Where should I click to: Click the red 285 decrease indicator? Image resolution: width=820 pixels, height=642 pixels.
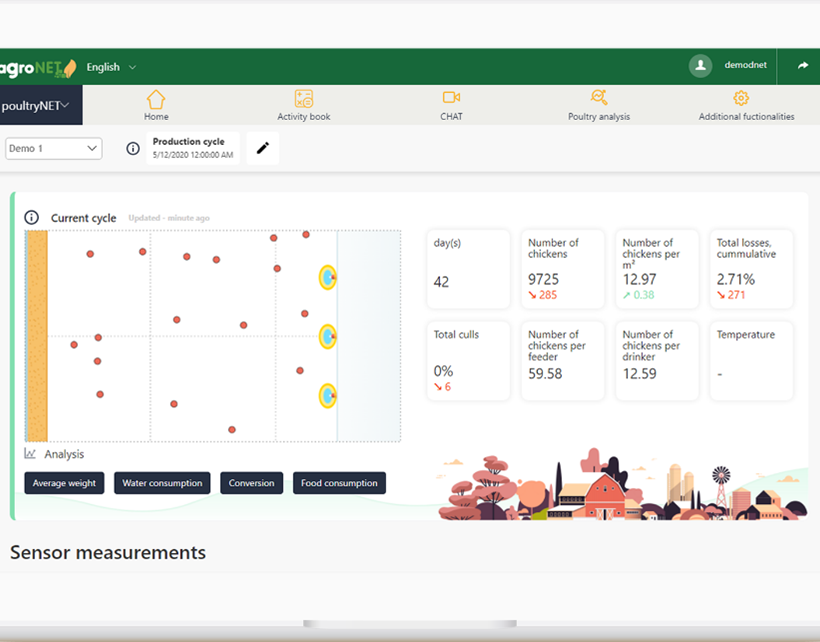point(542,295)
